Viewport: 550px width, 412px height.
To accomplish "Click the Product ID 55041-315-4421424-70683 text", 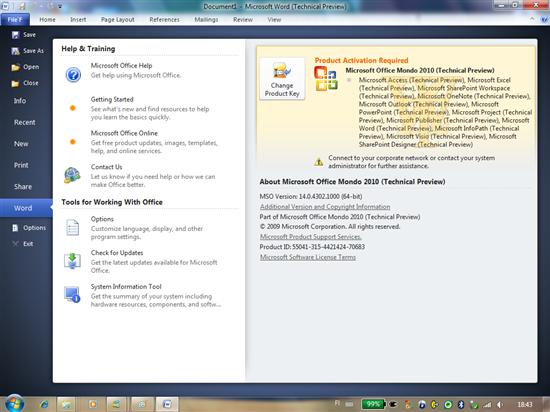I will 312,247.
